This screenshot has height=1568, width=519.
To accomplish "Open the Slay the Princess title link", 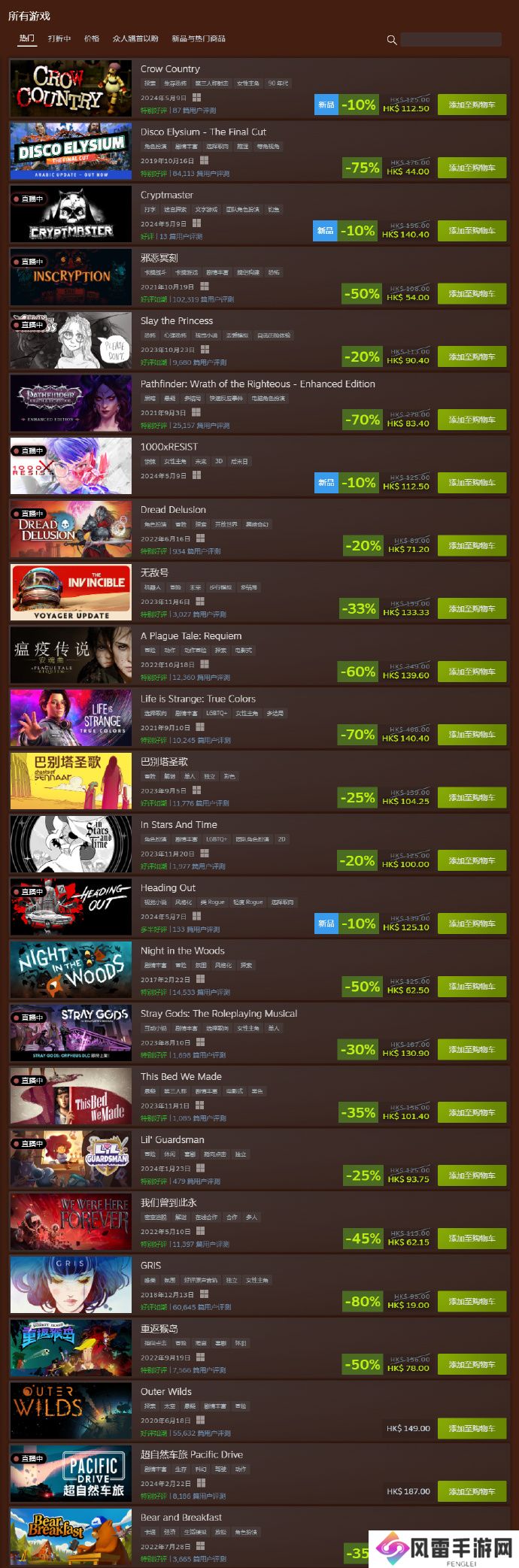I will tap(177, 321).
